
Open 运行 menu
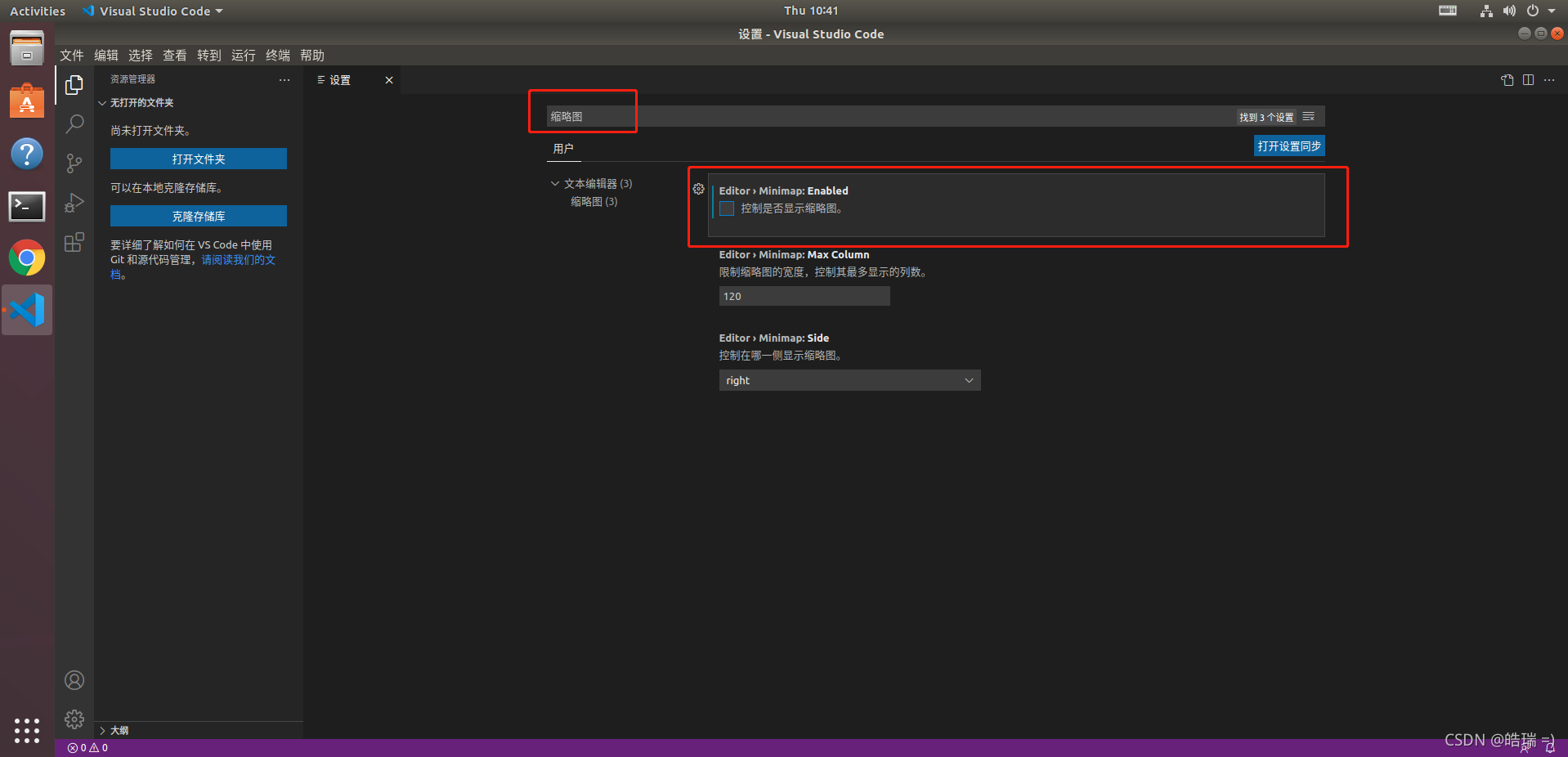[244, 55]
